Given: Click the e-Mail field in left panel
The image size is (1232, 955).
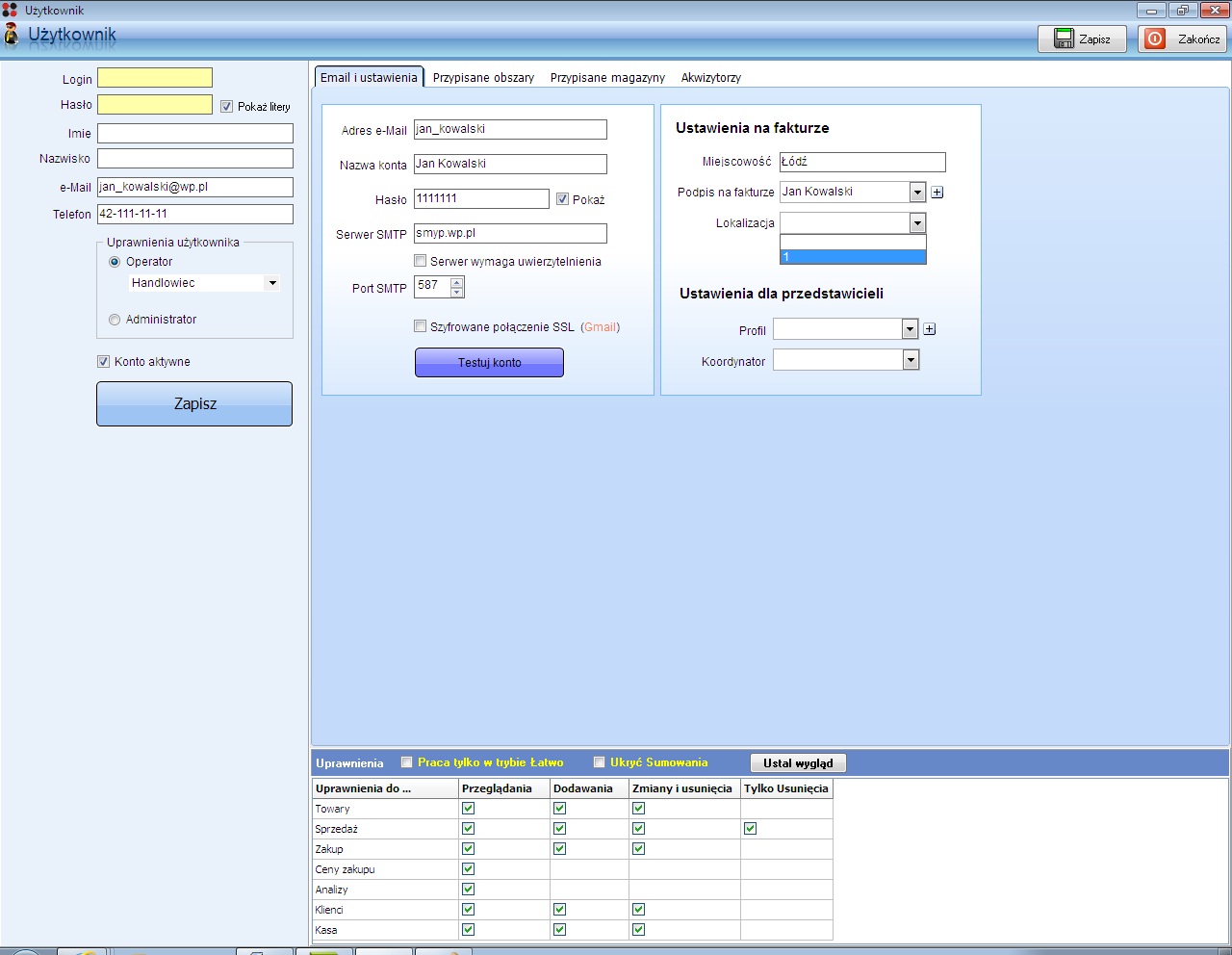Looking at the screenshot, I should [195, 188].
